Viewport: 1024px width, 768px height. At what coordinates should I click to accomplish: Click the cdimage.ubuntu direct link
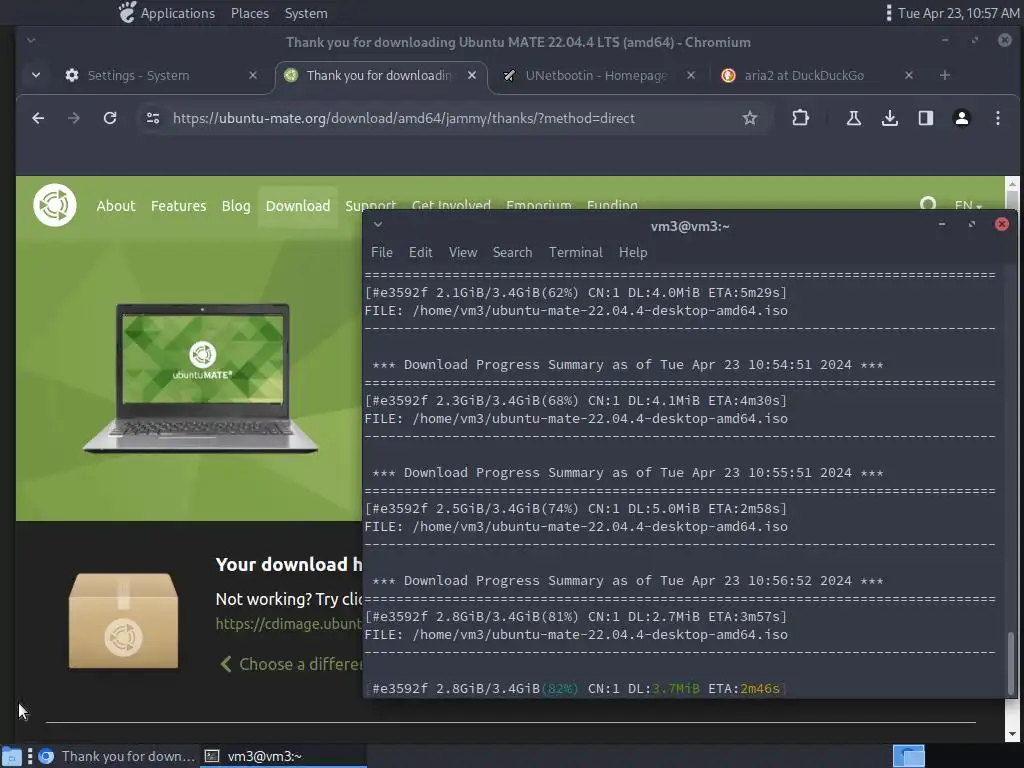(288, 624)
